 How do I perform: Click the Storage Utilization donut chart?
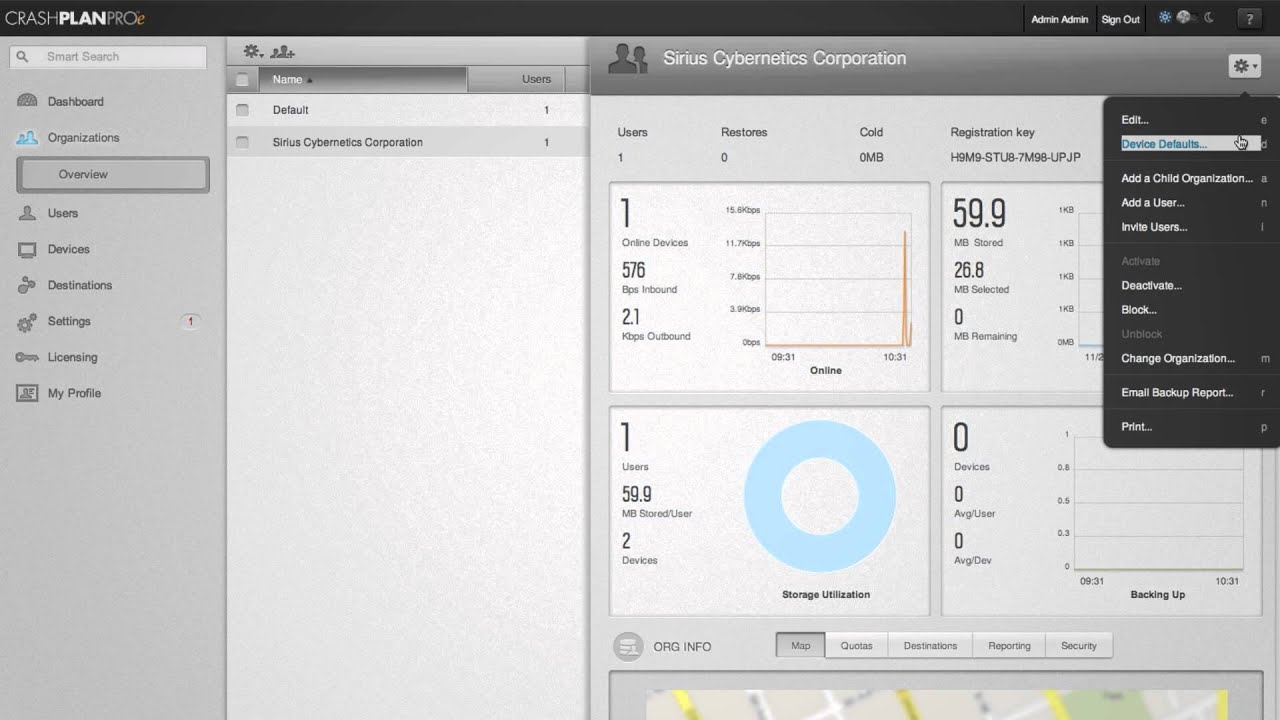820,496
